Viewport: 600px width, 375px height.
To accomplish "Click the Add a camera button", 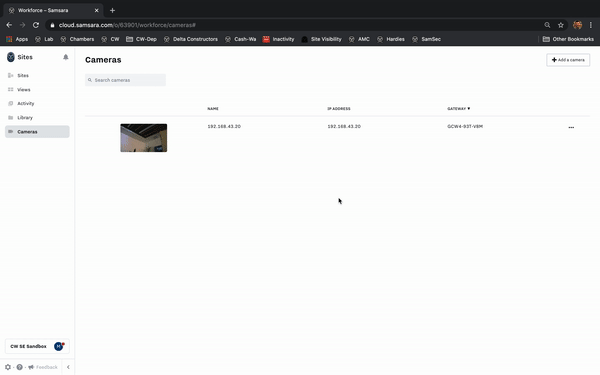I will pos(568,60).
